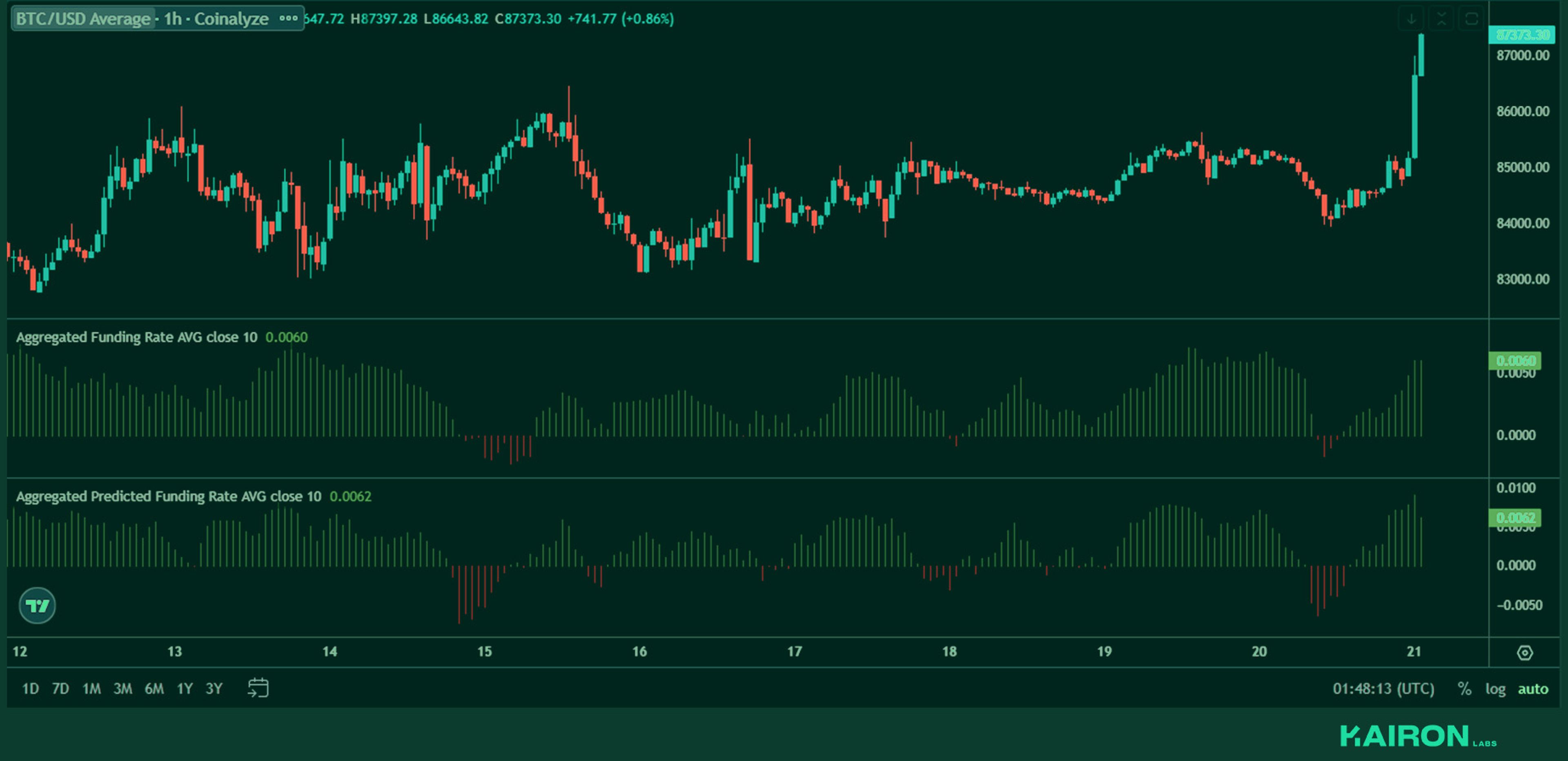Viewport: 1568px width, 761px height.
Task: Maximize the chart pane
Action: (x=1471, y=19)
